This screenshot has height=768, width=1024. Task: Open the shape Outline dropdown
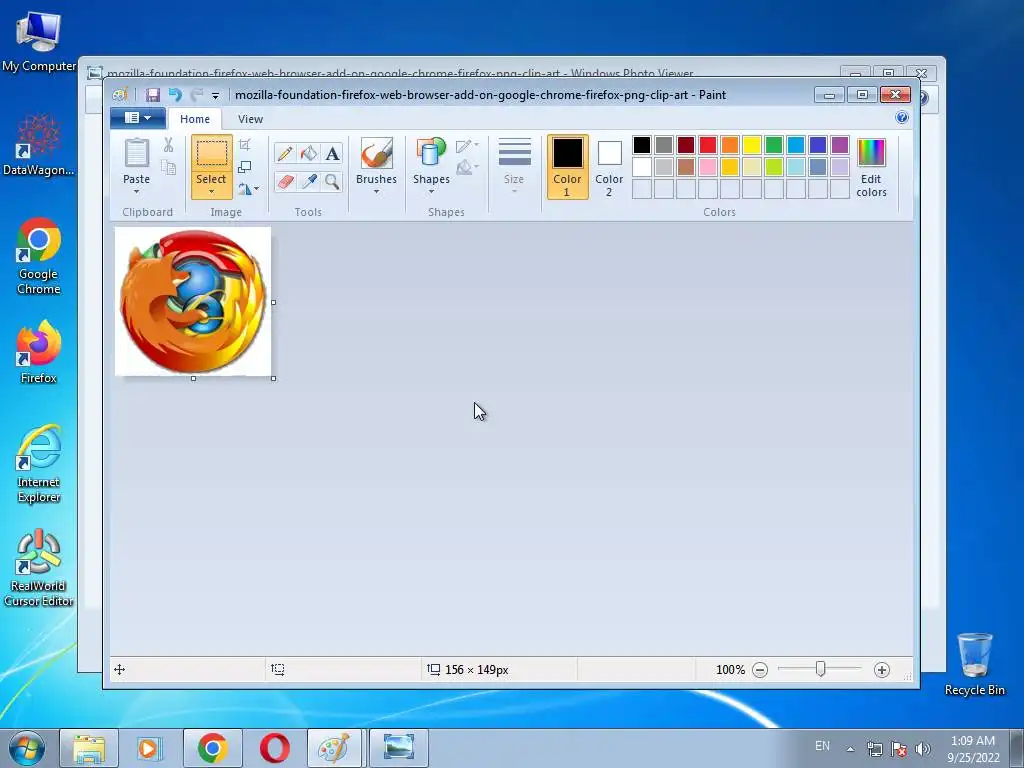[x=467, y=146]
